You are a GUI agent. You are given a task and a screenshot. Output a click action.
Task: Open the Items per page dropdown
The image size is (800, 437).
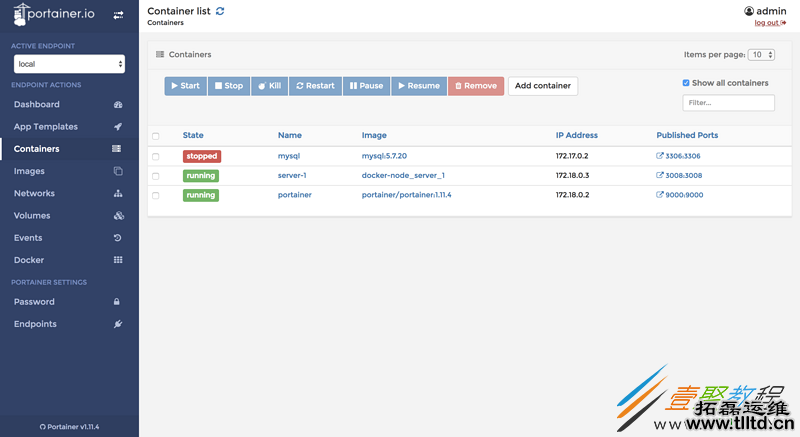coord(762,55)
